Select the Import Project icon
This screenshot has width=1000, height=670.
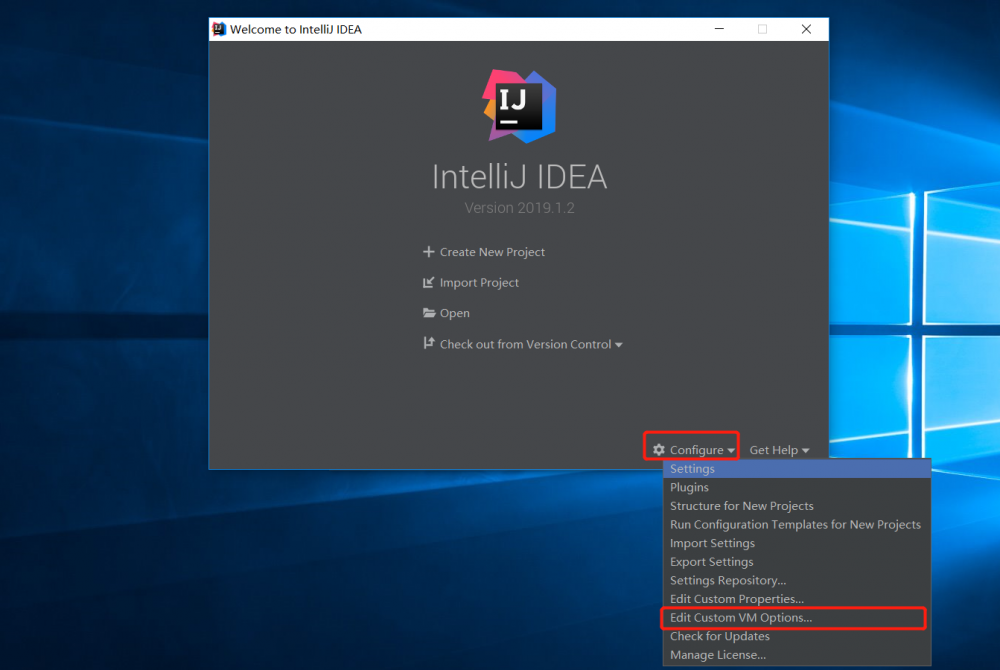pos(430,283)
